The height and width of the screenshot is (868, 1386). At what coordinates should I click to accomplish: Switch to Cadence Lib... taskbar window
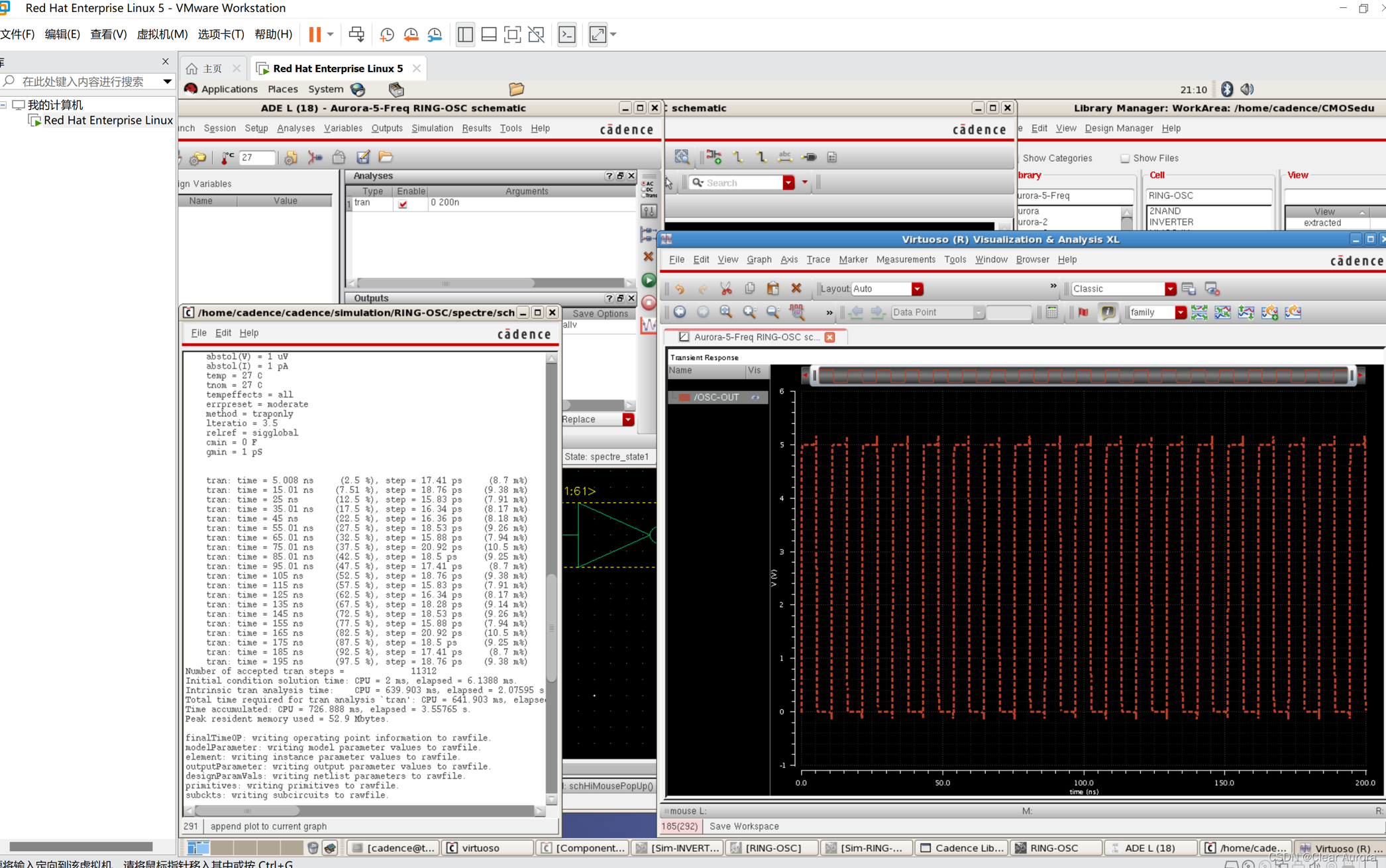963,848
